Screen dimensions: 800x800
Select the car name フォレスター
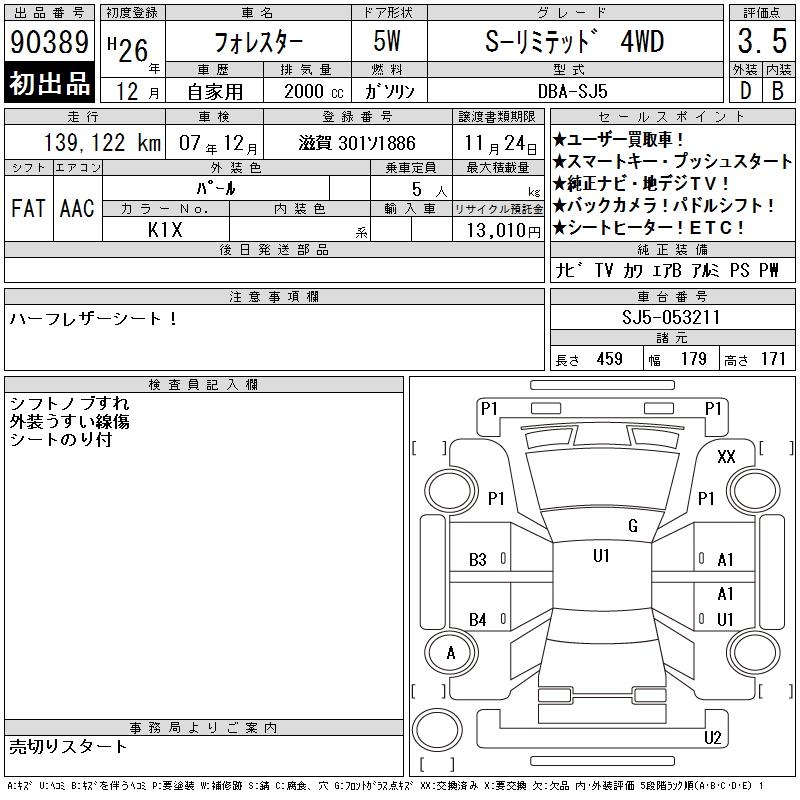point(258,42)
